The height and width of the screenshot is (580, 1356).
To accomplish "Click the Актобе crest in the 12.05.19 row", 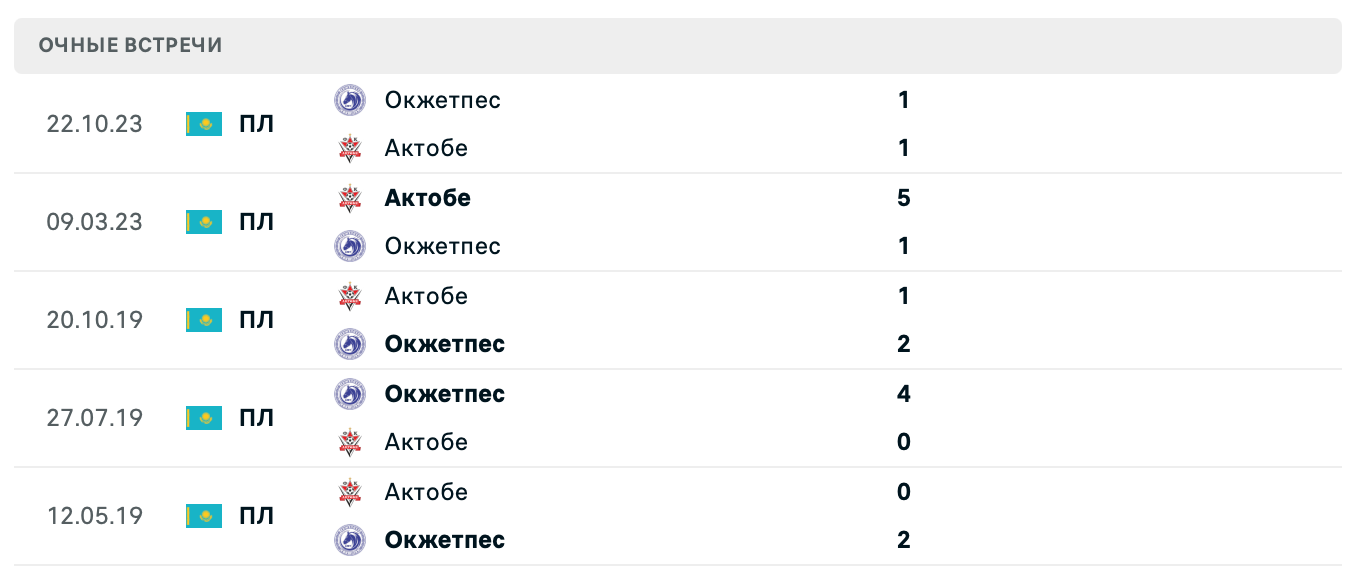I will [x=350, y=492].
